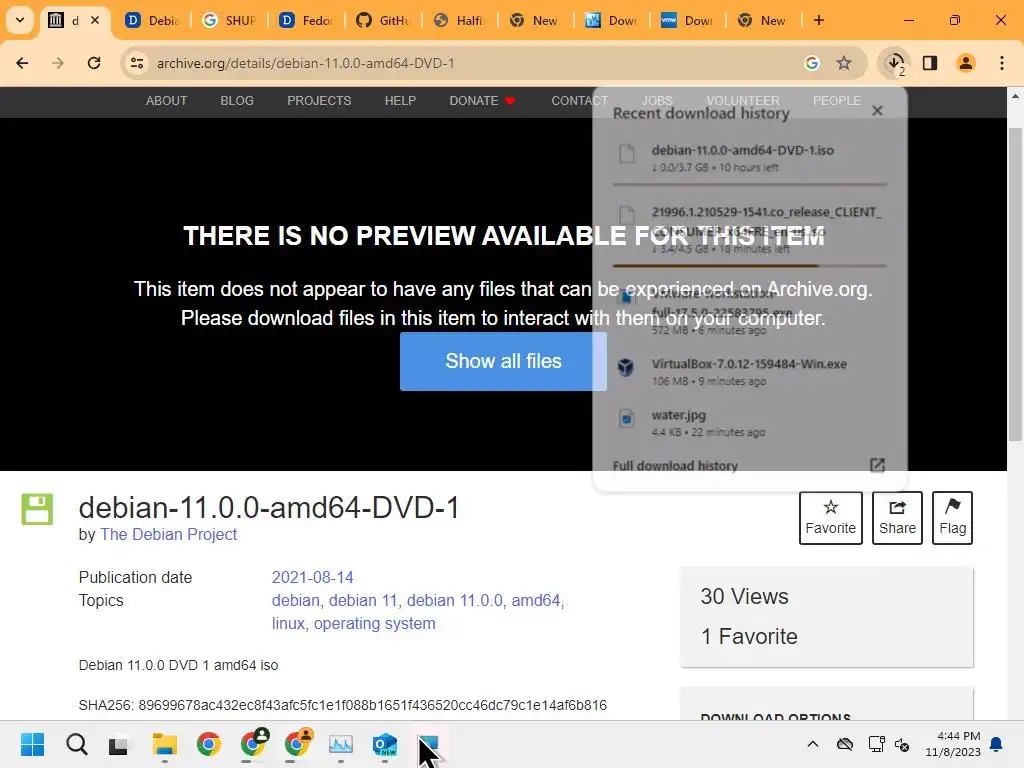Click the water.jpg file icon
Viewport: 1024px width, 768px height.
(626, 418)
